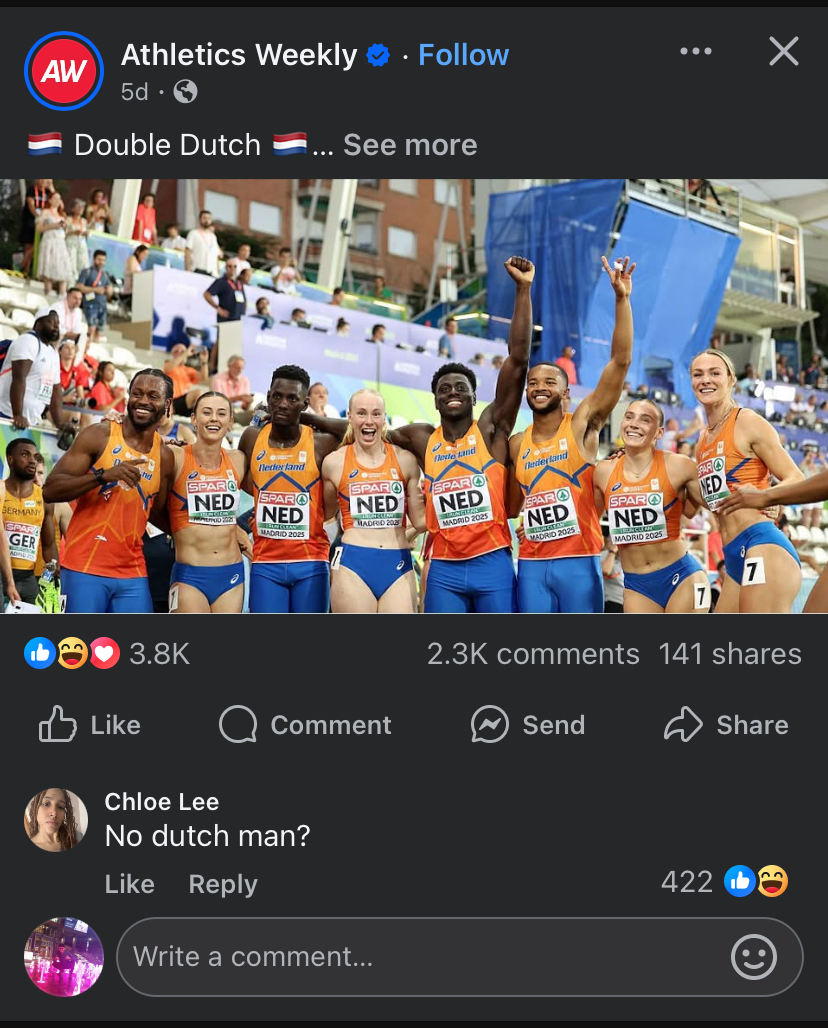The width and height of the screenshot is (828, 1028).
Task: Like the post with thumbs-up button
Action: point(90,724)
